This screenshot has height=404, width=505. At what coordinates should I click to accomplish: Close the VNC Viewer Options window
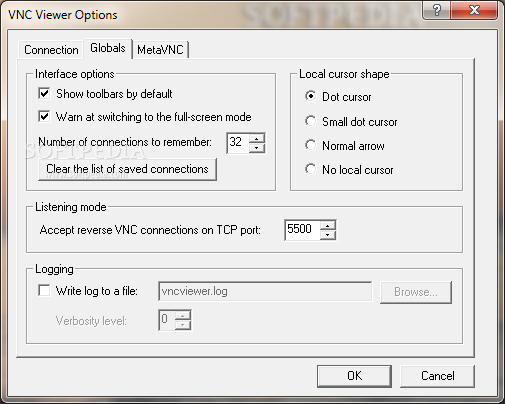pyautogui.click(x=474, y=10)
